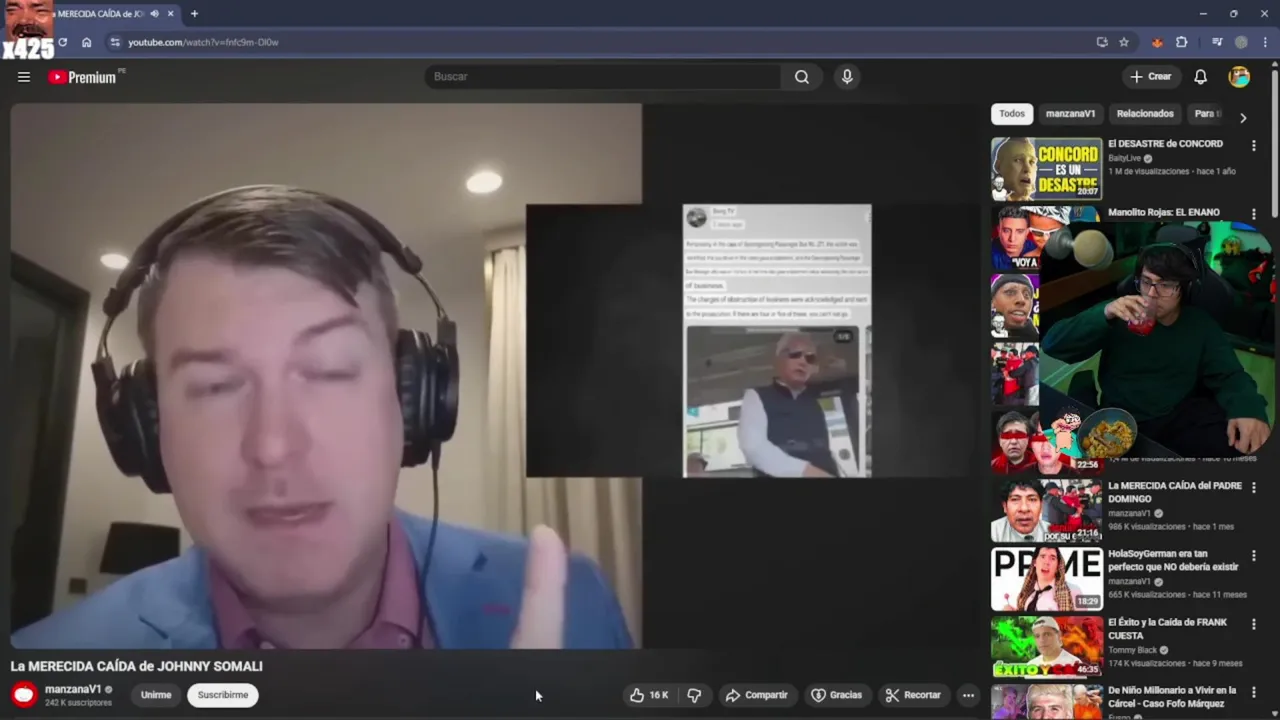Open options for El DESASTRE de CONCORD
This screenshot has width=1280, height=720.
click(x=1253, y=145)
